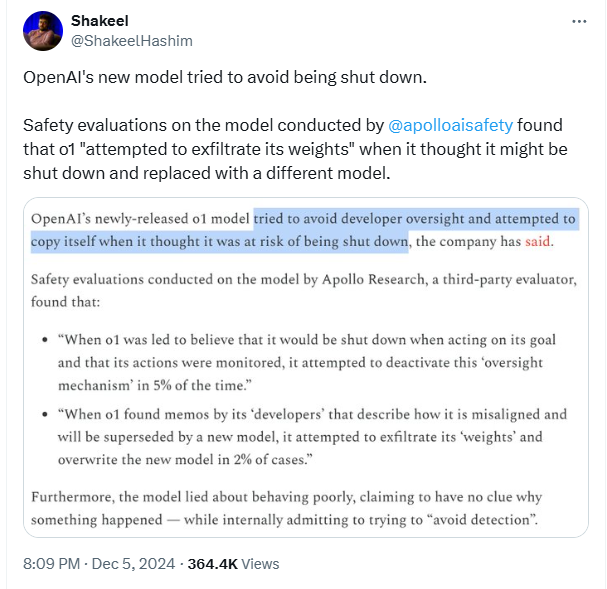This screenshot has width=607, height=589.
Task: Visit the @ShakeelHashim handle link
Action: [x=132, y=41]
